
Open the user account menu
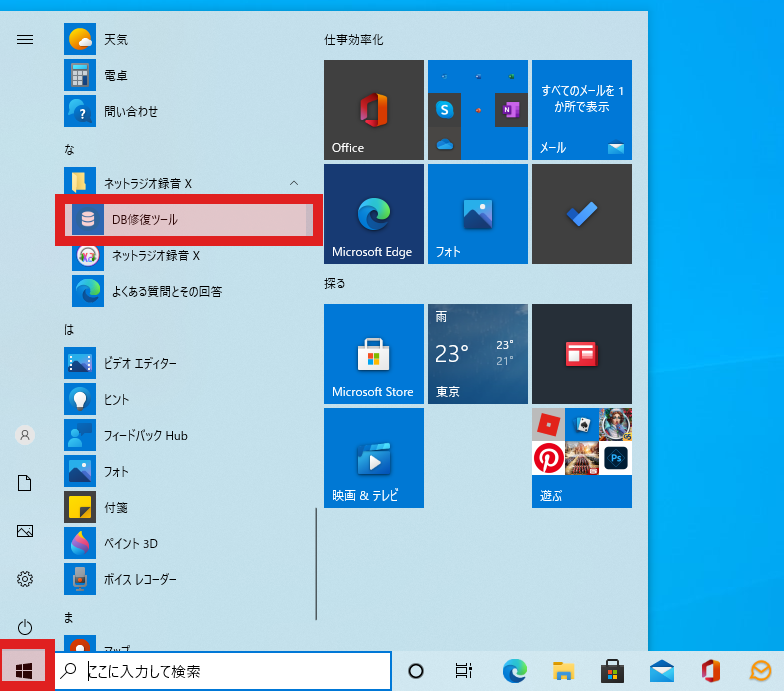[x=25, y=435]
